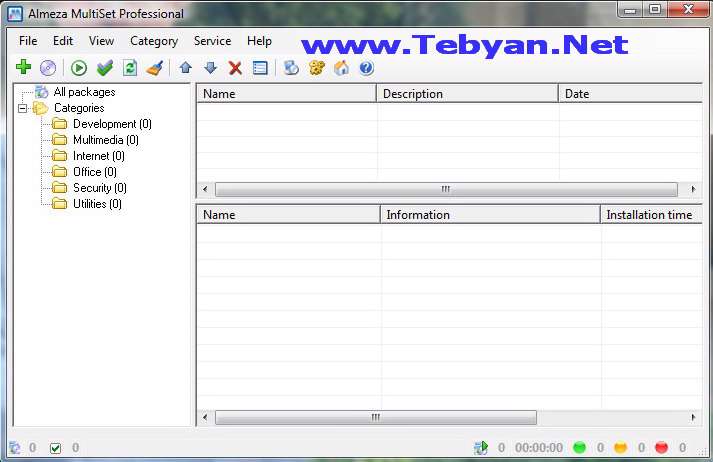Click the 00:00:00 timer in status bar
Image resolution: width=713 pixels, height=462 pixels.
539,448
